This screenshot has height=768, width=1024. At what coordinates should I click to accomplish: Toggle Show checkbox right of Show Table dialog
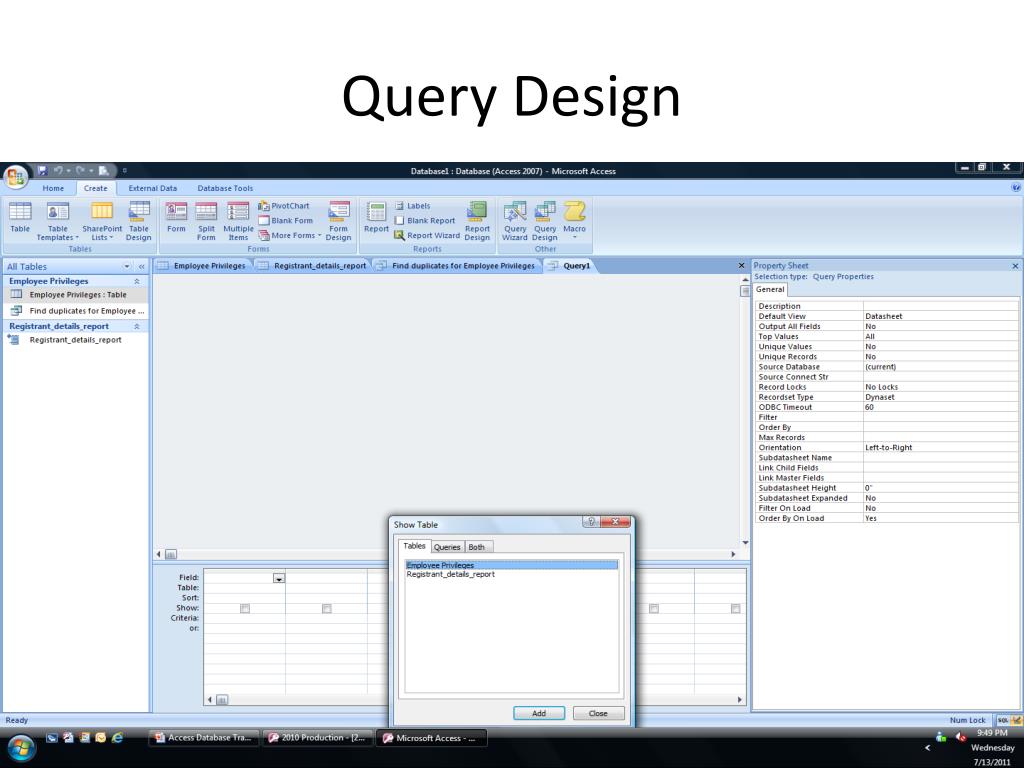(x=654, y=609)
